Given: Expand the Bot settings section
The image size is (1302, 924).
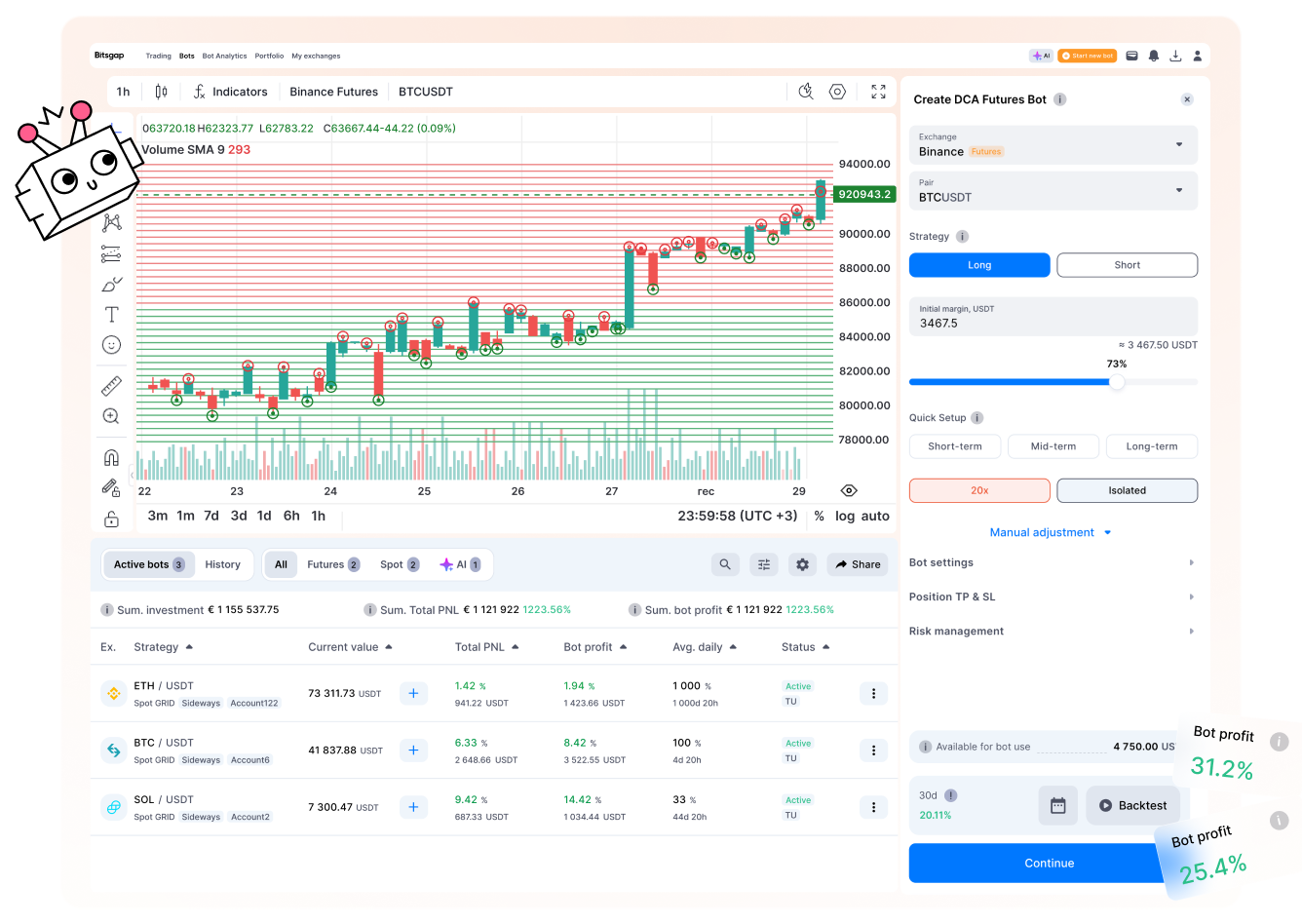Looking at the screenshot, I should point(1053,562).
